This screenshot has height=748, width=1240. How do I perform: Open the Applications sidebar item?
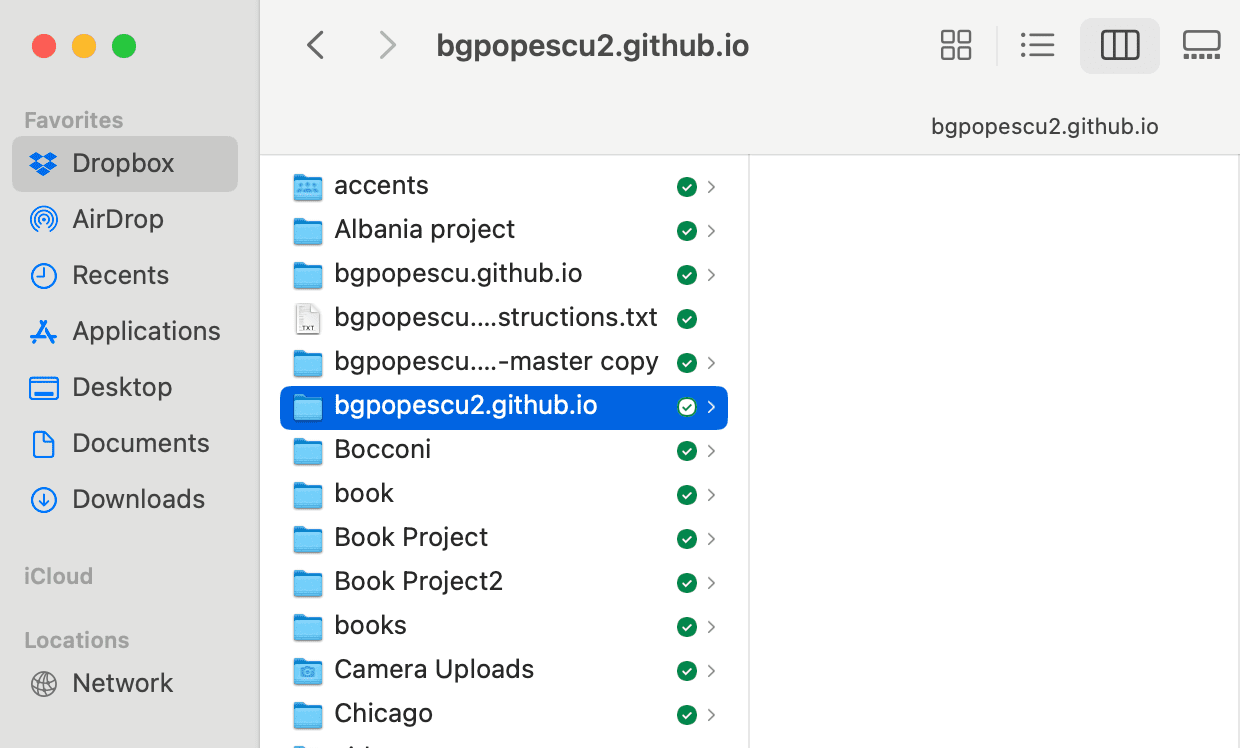click(146, 331)
